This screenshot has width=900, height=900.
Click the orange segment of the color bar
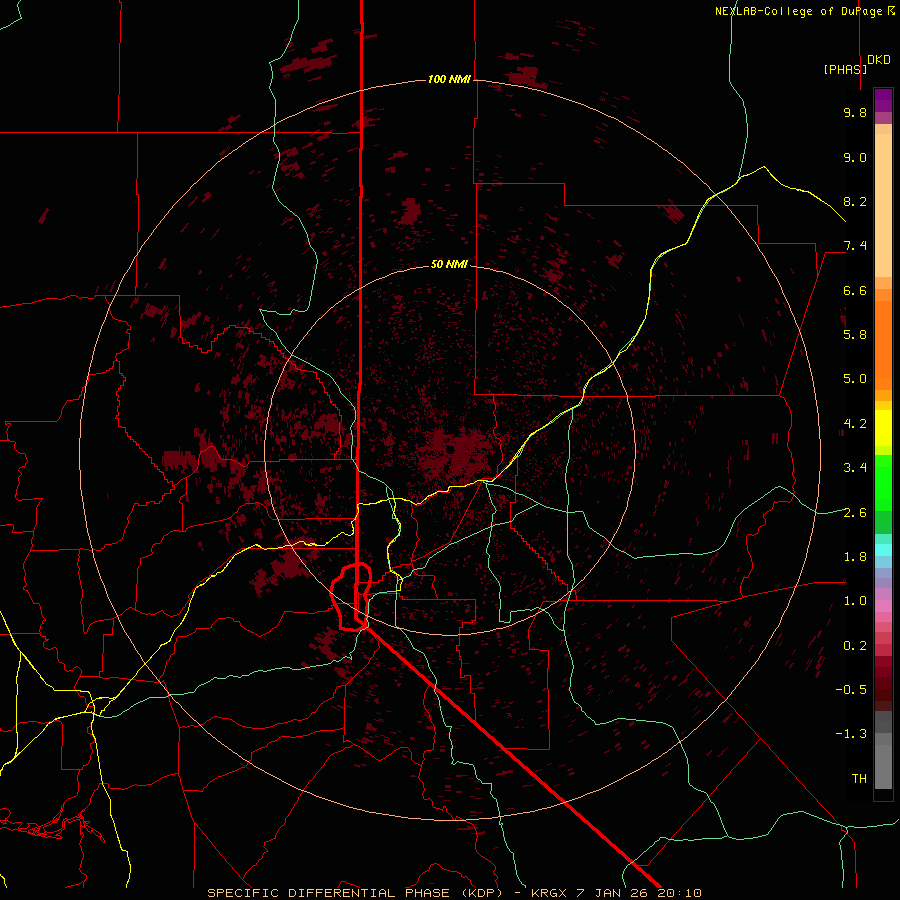[x=883, y=344]
